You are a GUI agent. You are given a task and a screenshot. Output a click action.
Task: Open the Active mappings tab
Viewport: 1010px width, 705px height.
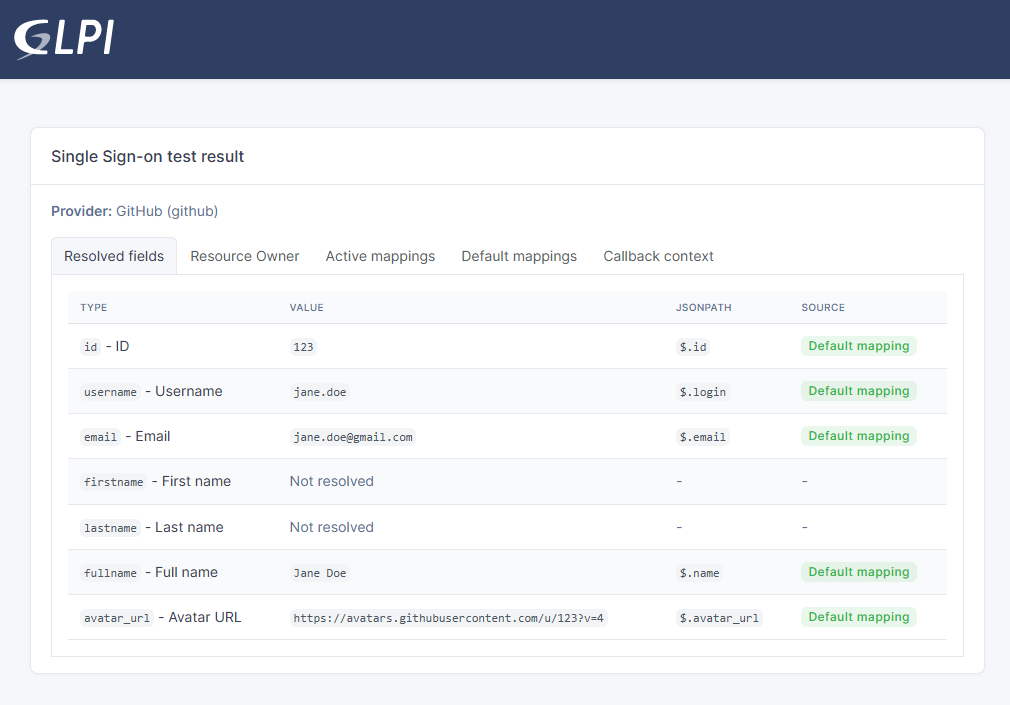380,256
